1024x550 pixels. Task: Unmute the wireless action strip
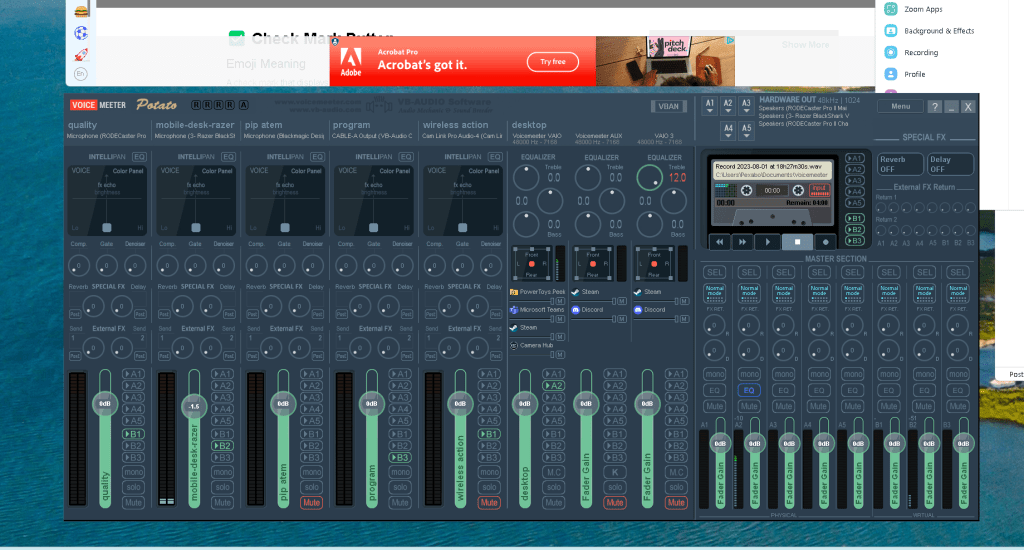pos(489,502)
